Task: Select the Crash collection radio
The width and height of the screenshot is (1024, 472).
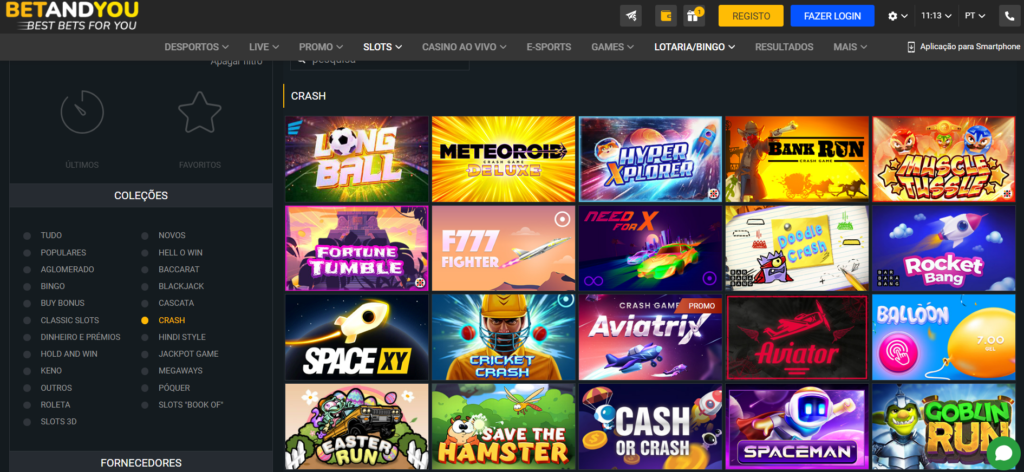Action: tap(144, 320)
